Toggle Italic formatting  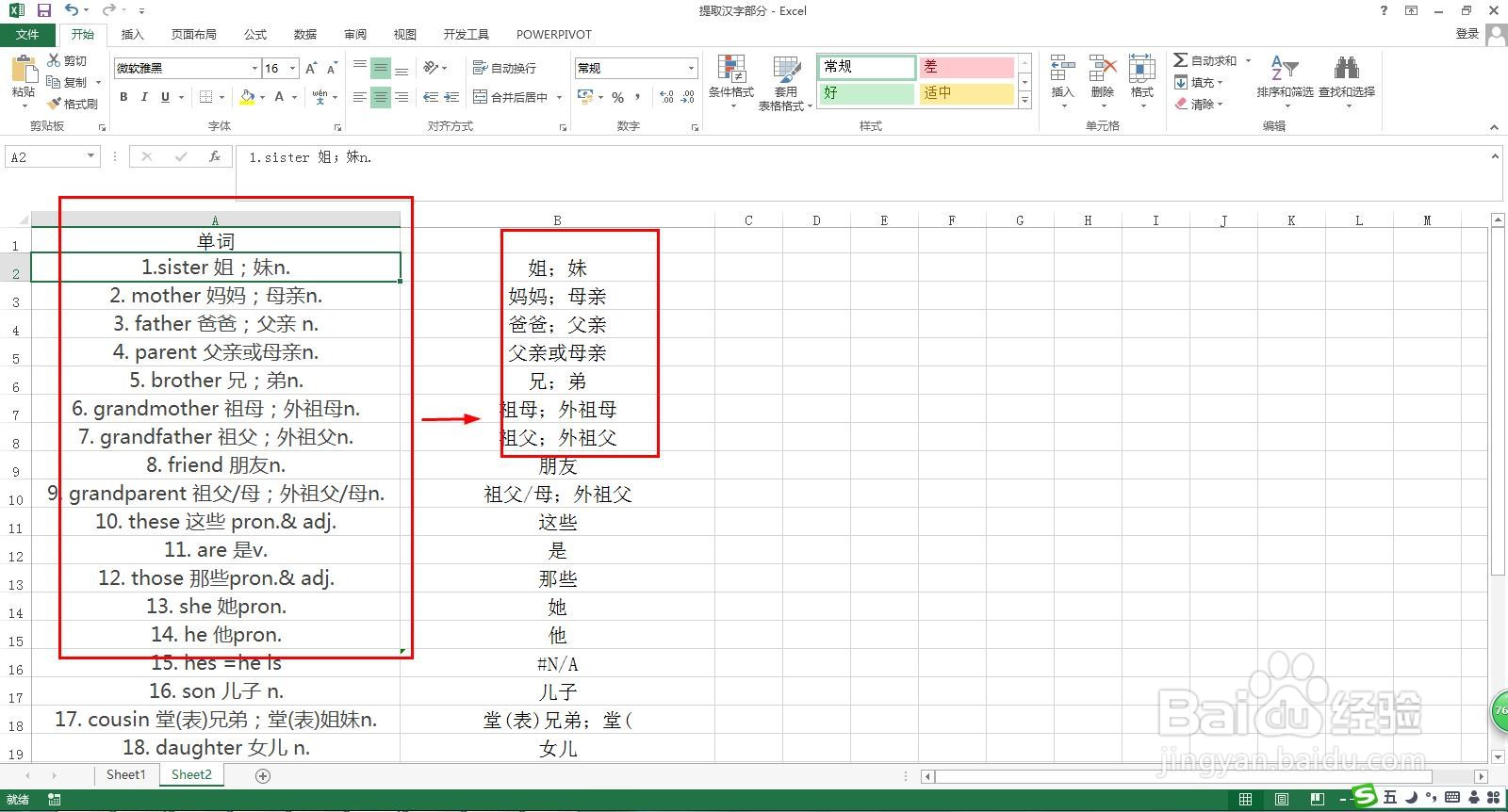(144, 96)
